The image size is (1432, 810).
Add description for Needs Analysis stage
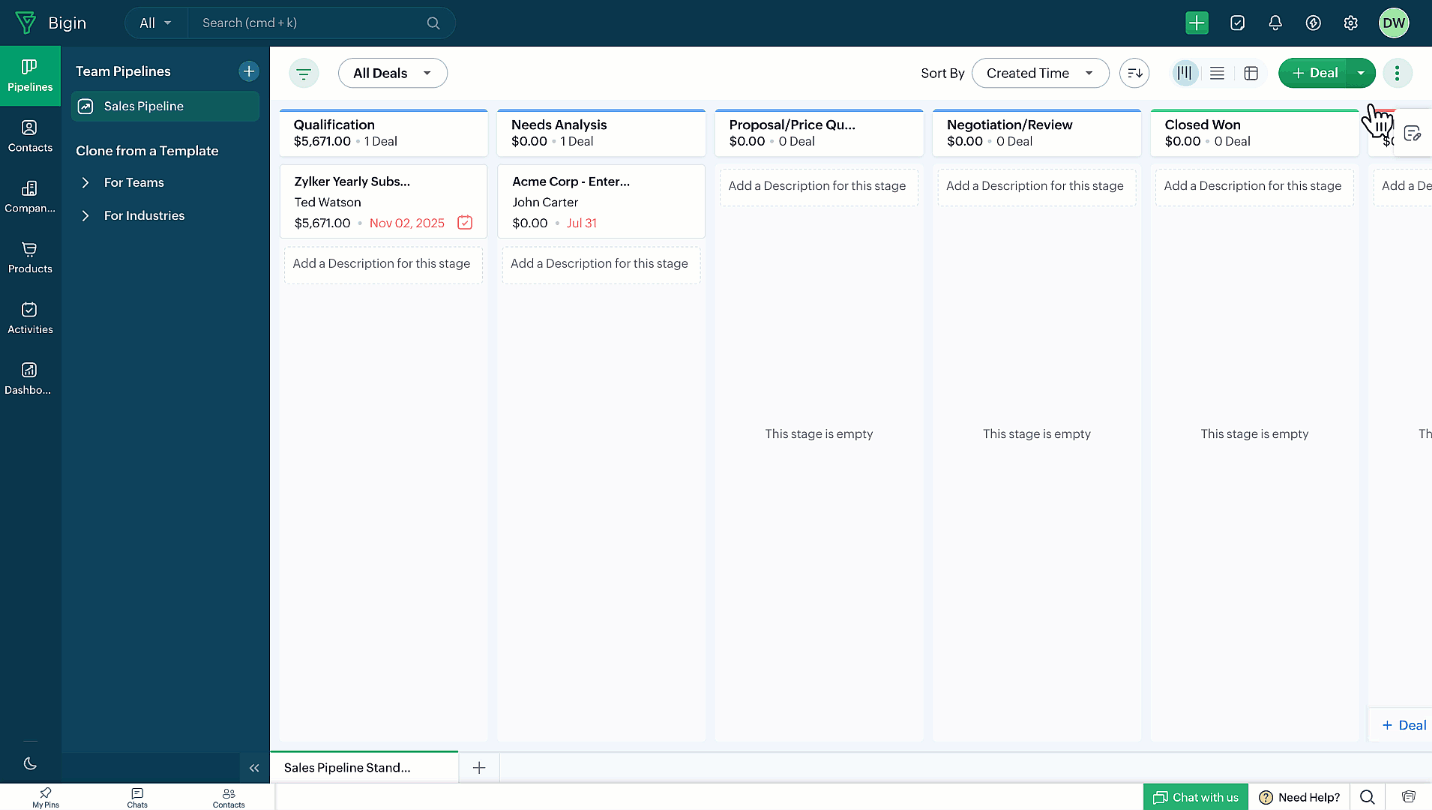pyautogui.click(x=600, y=264)
